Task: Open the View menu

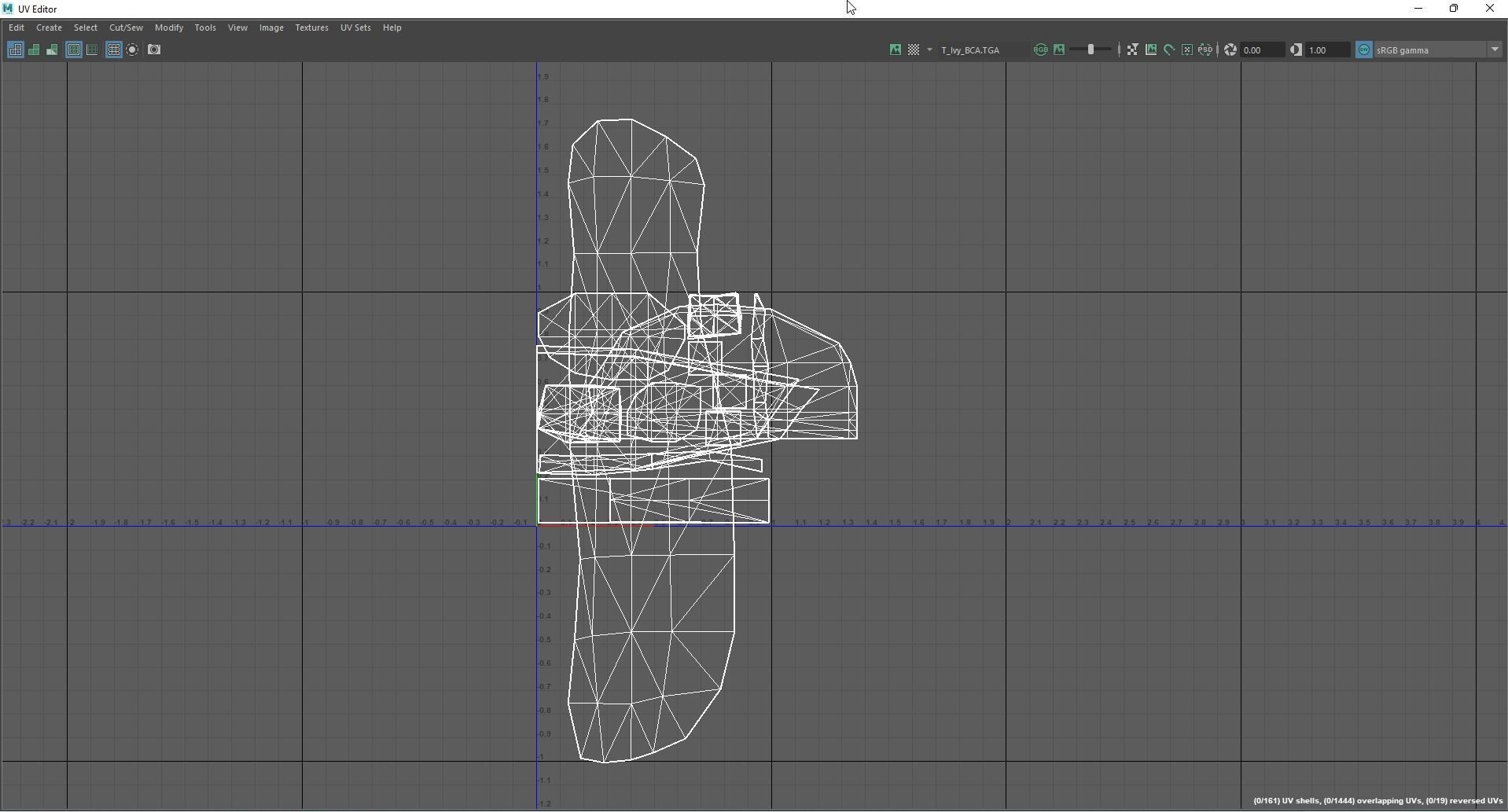Action: [x=237, y=28]
